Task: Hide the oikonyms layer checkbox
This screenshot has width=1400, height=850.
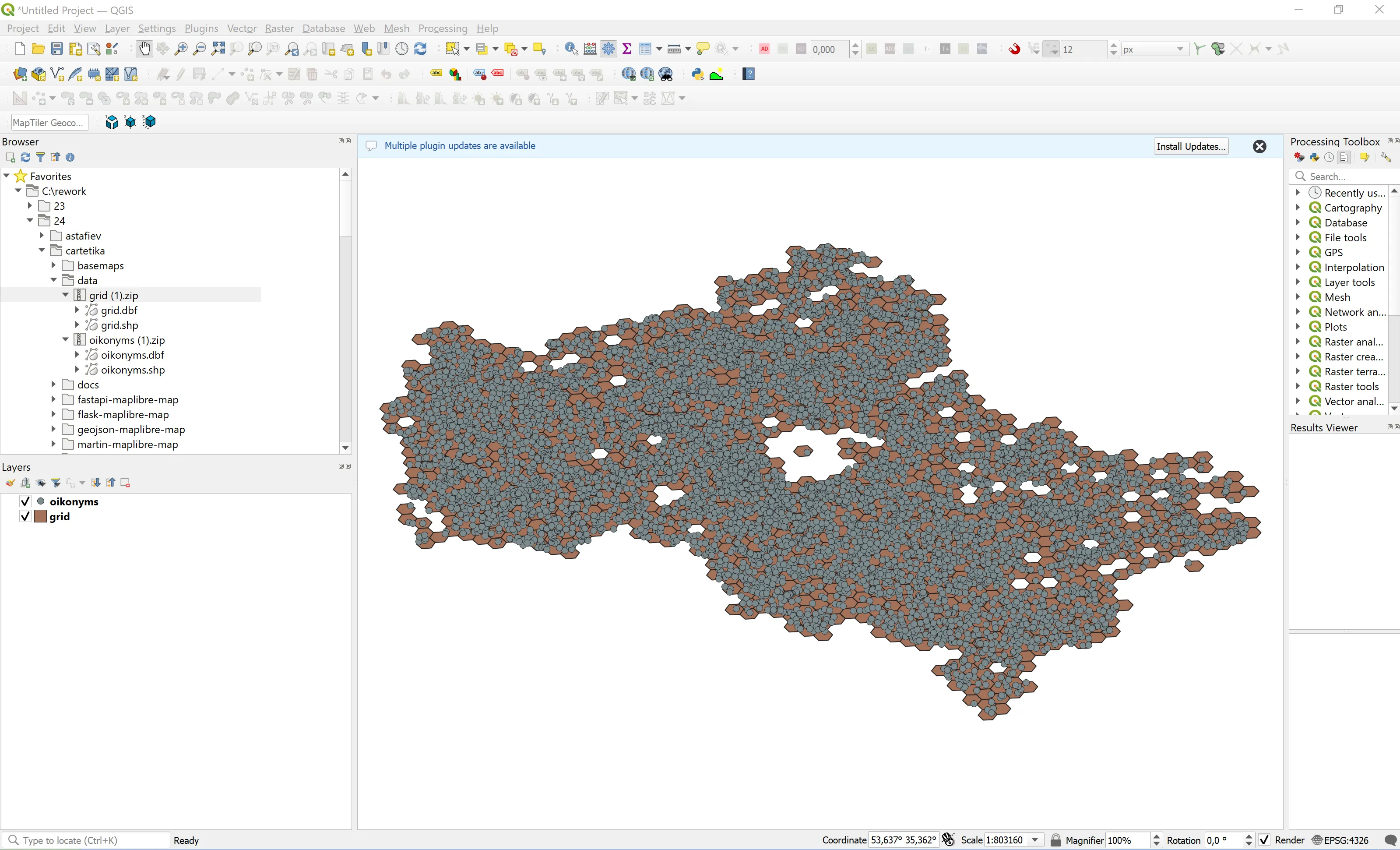Action: [25, 501]
